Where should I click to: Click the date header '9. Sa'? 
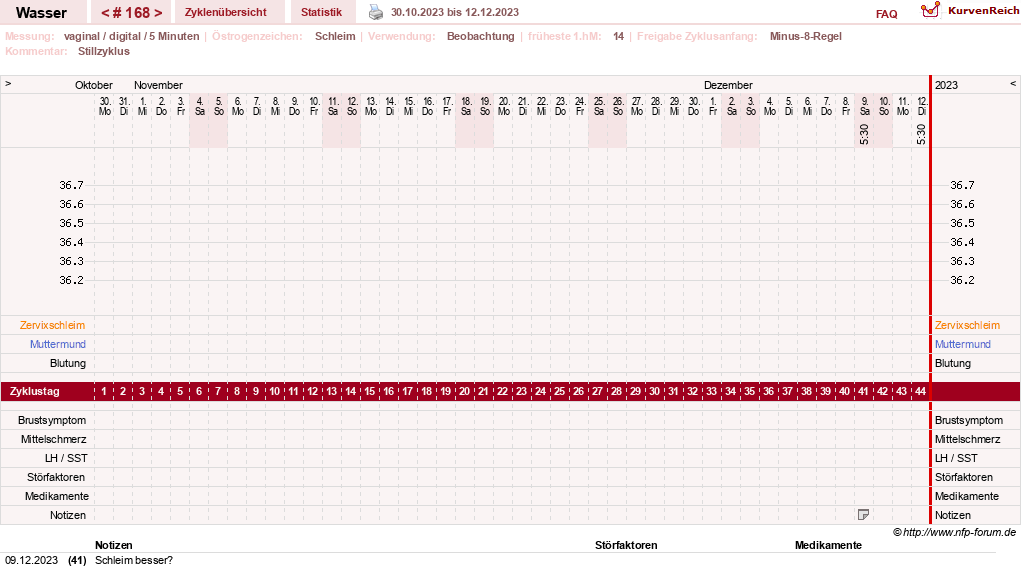pyautogui.click(x=864, y=106)
